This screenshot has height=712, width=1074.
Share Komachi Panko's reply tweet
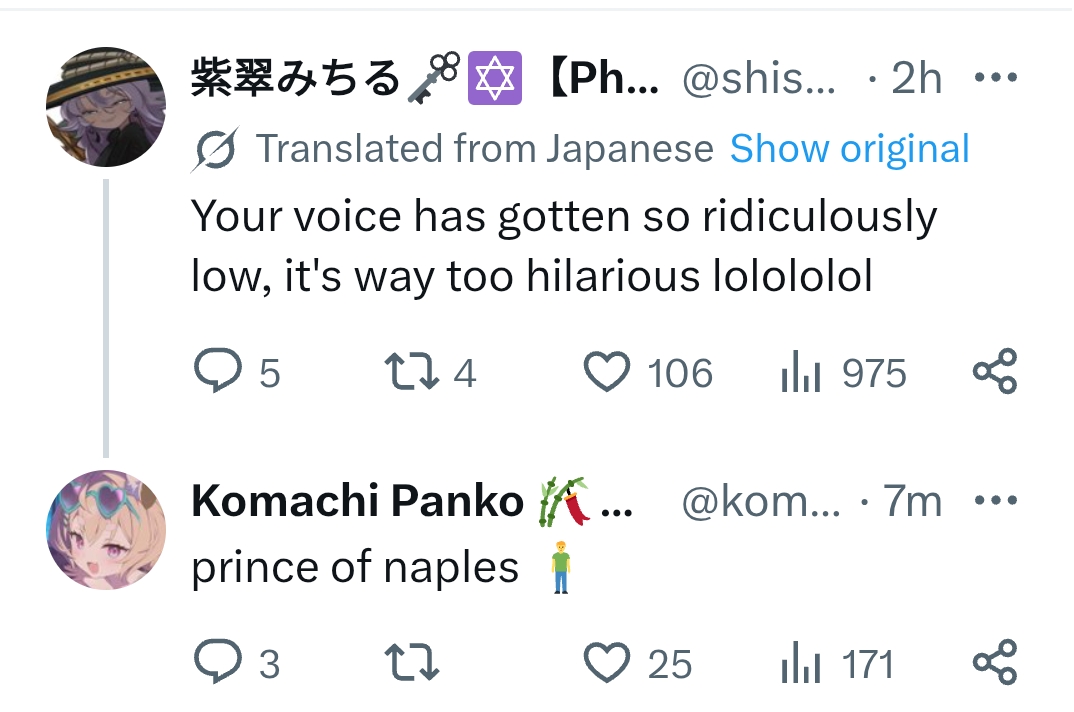pyautogui.click(x=994, y=662)
